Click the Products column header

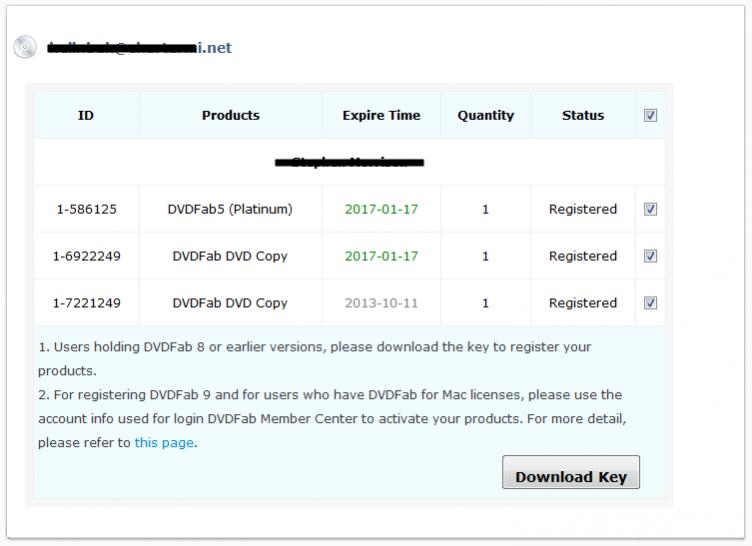pyautogui.click(x=230, y=115)
